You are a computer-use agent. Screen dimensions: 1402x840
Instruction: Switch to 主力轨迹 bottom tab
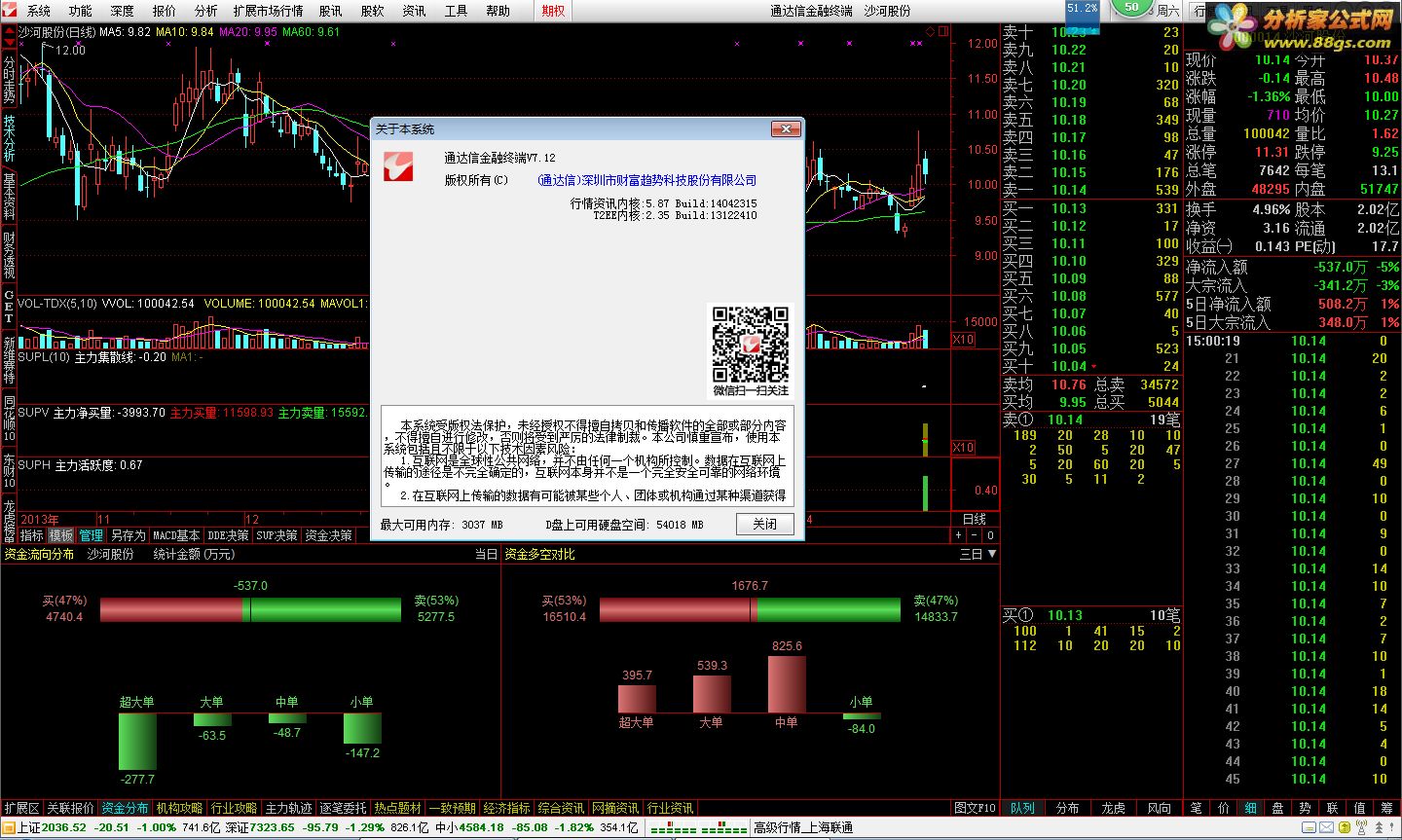pos(288,808)
